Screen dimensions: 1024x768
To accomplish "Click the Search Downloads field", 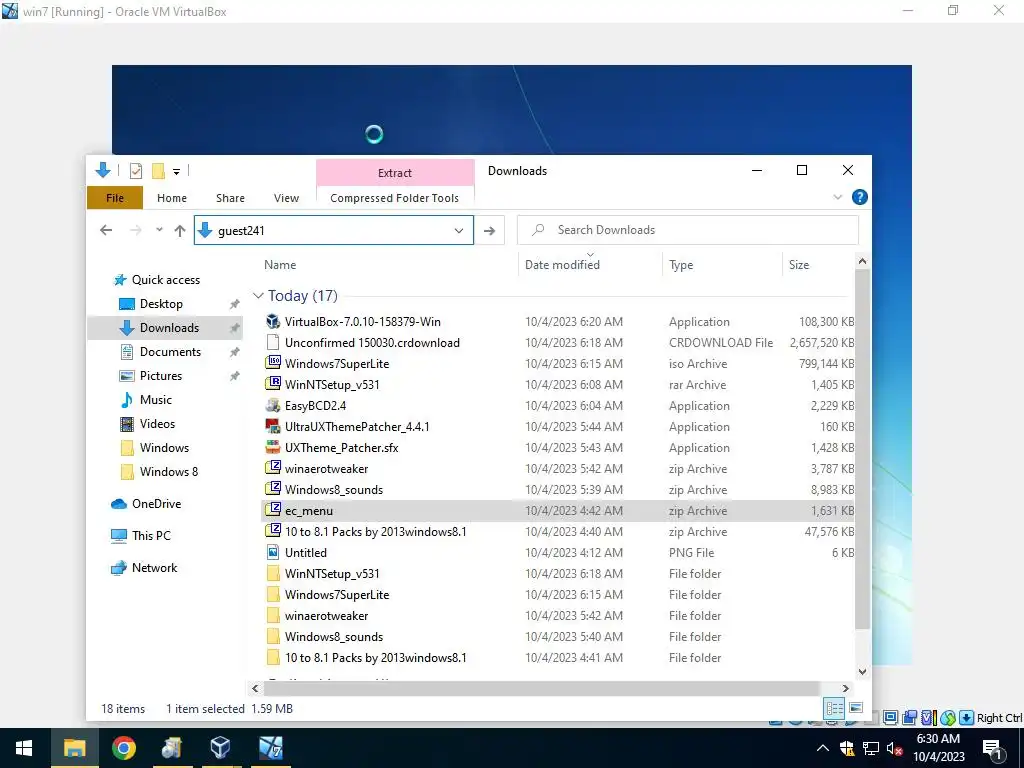I will (x=688, y=230).
